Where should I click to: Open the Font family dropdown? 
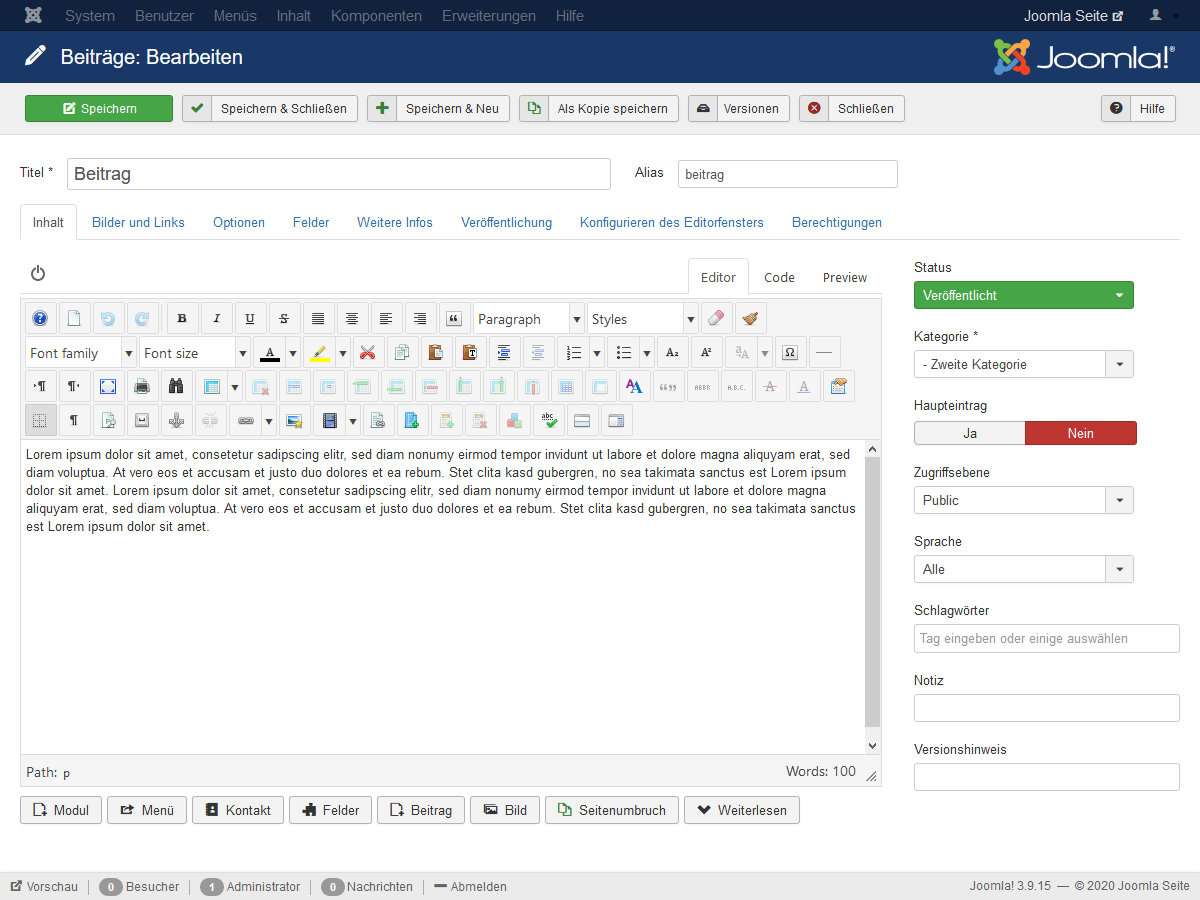tap(81, 353)
